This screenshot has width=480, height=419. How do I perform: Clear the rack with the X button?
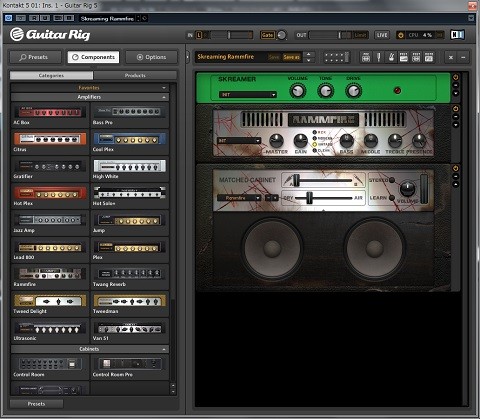[451, 57]
